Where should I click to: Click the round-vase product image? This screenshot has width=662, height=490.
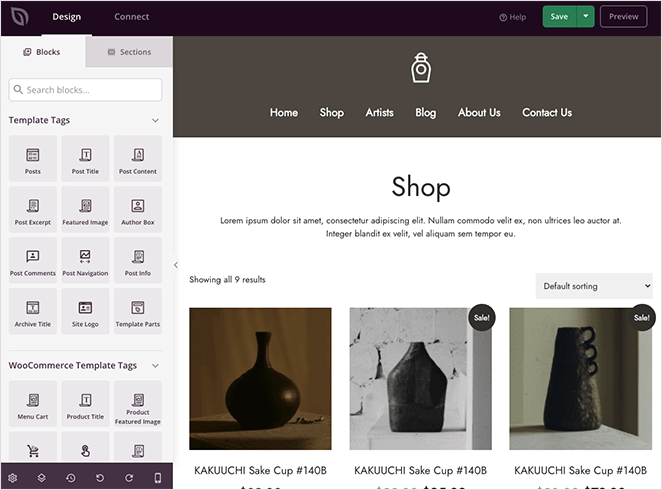(260, 379)
